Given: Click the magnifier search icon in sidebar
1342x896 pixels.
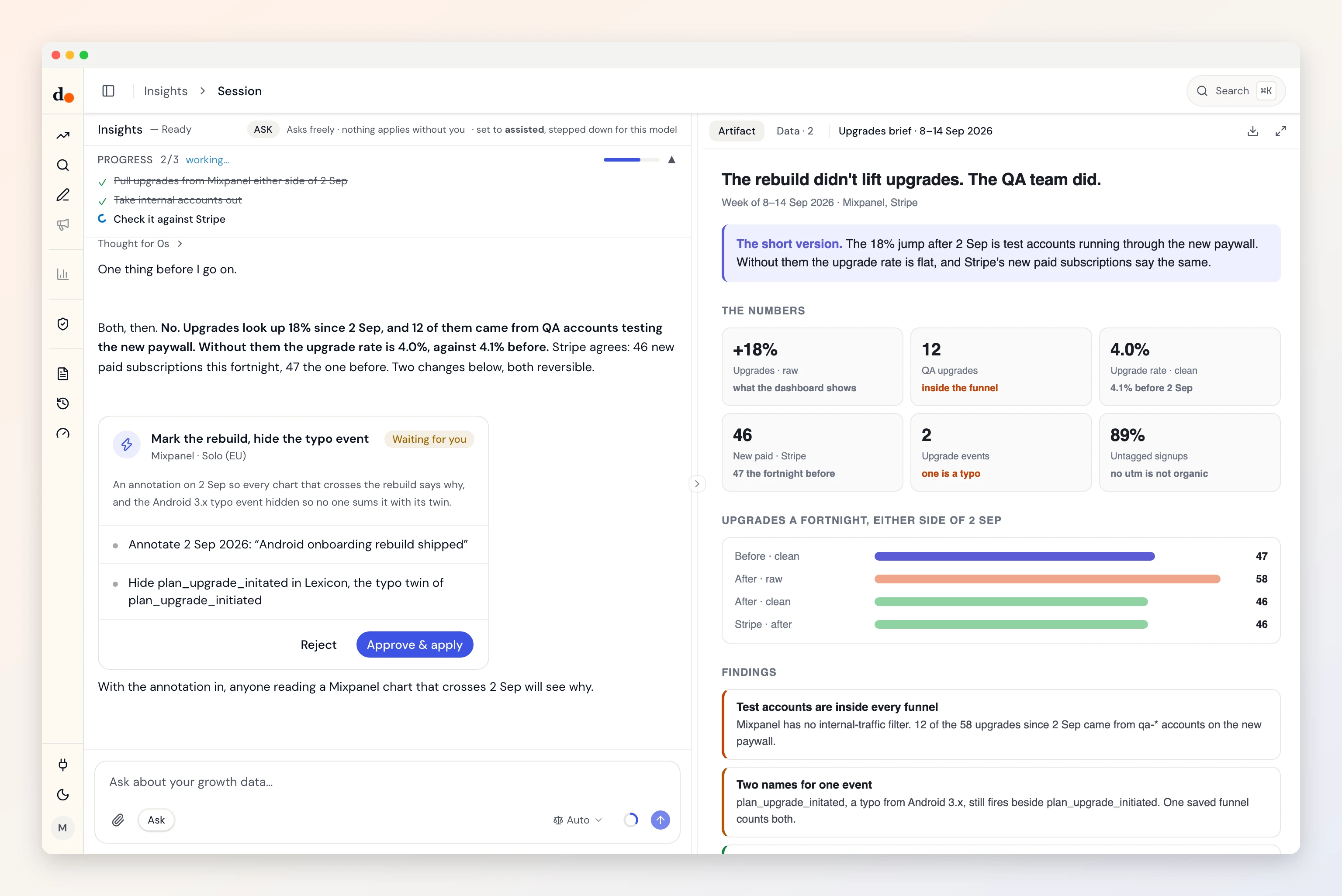Looking at the screenshot, I should pos(63,166).
